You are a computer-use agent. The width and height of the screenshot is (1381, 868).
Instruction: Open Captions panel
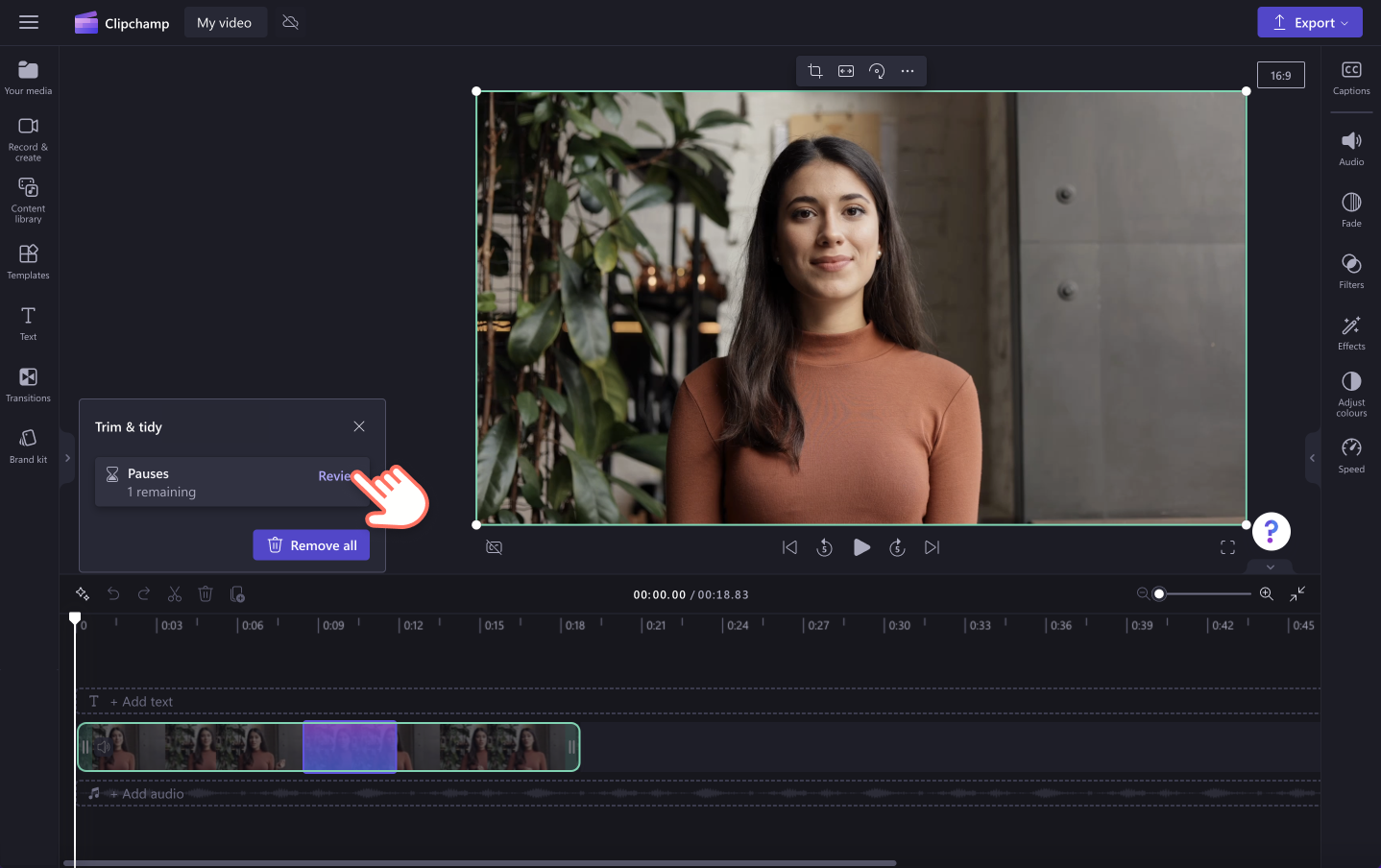1351,79
